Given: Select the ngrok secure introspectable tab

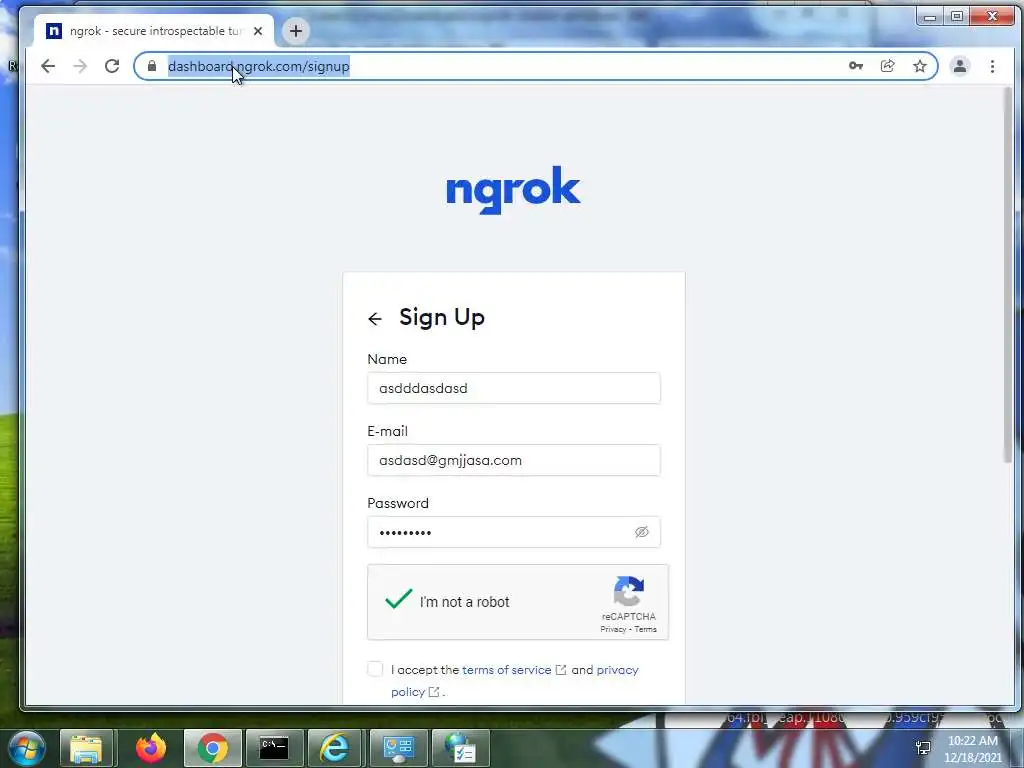Looking at the screenshot, I should pyautogui.click(x=153, y=31).
